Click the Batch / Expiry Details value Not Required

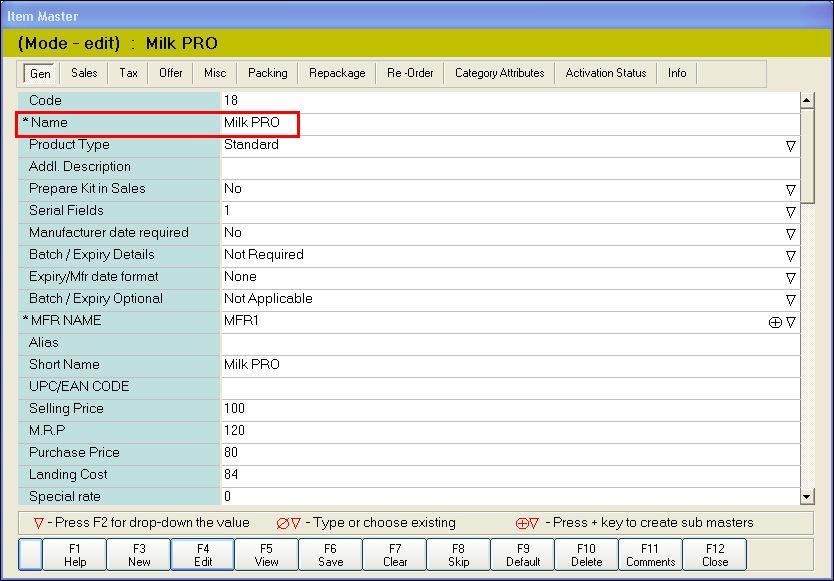pos(264,255)
